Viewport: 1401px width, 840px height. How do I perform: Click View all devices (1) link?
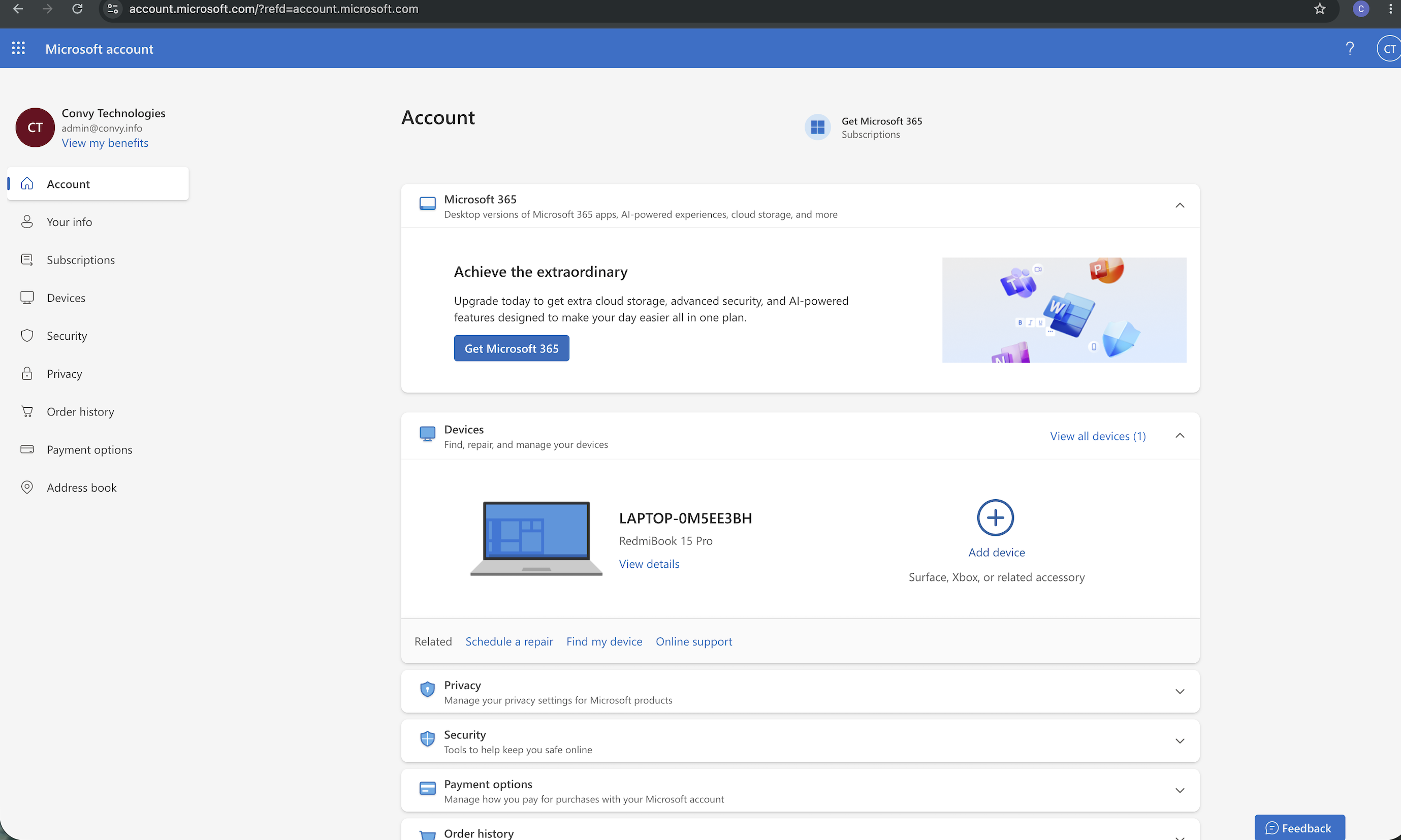click(x=1098, y=436)
